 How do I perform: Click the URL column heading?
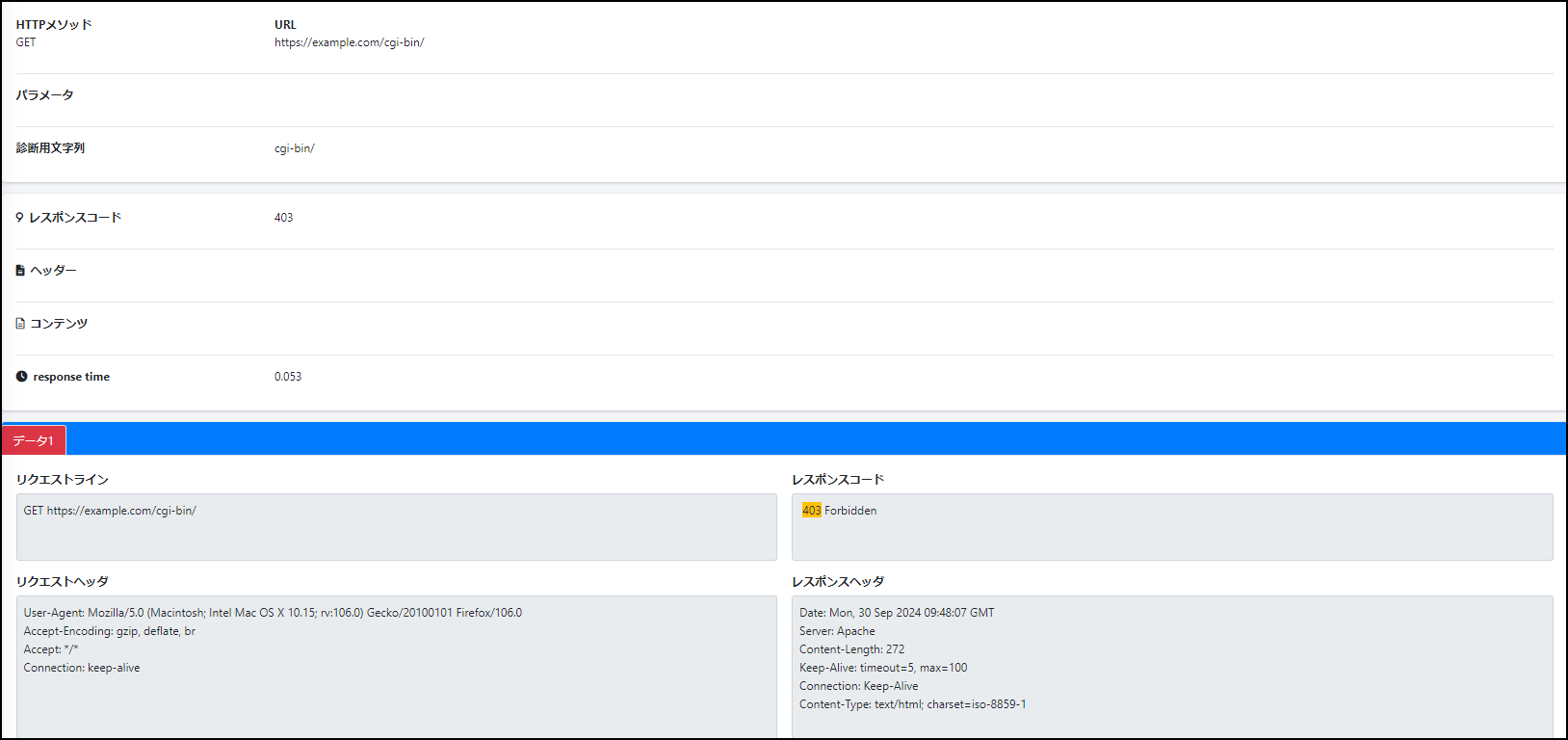[285, 25]
